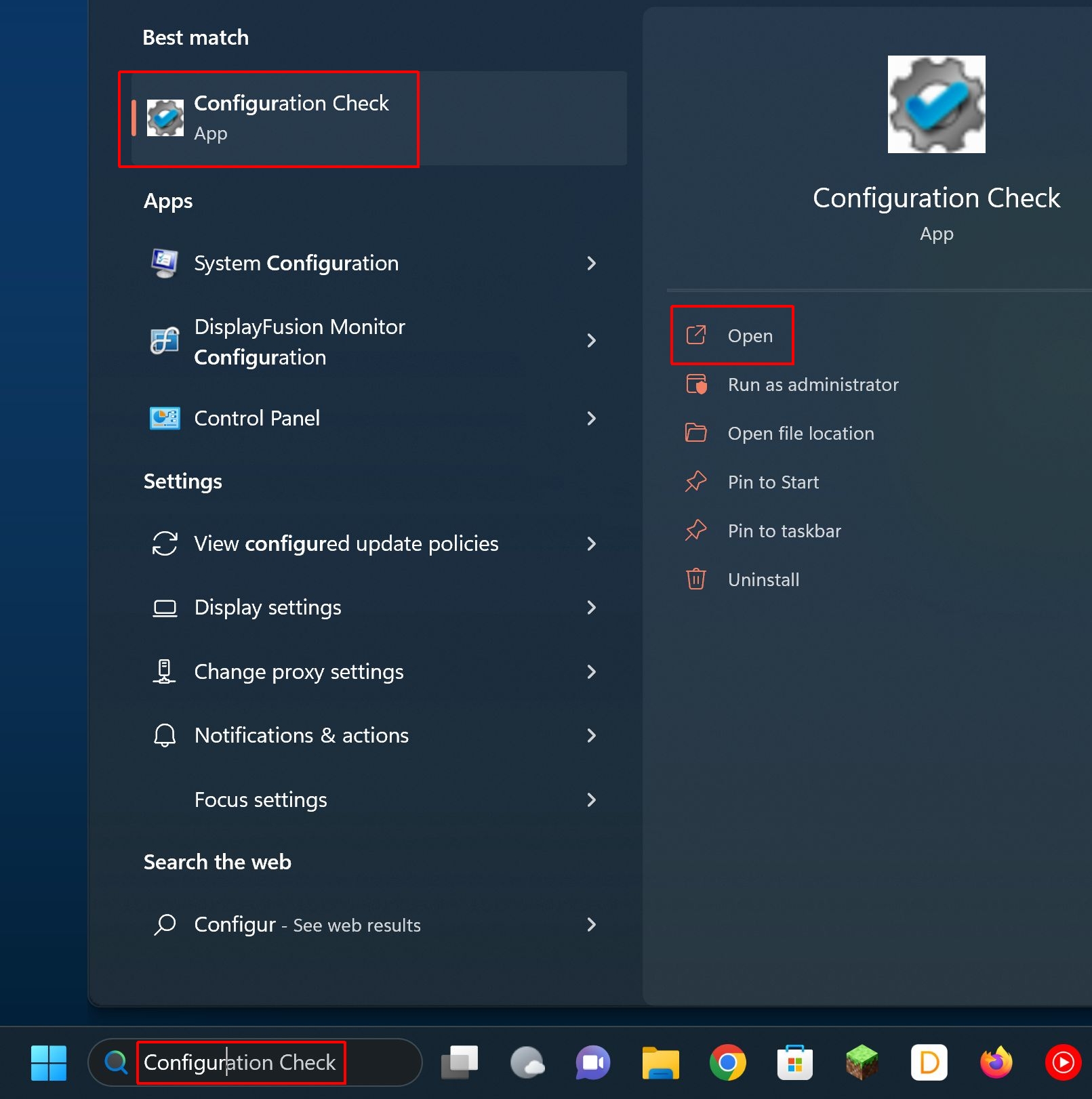
Task: Select Pin to taskbar option
Action: [784, 531]
